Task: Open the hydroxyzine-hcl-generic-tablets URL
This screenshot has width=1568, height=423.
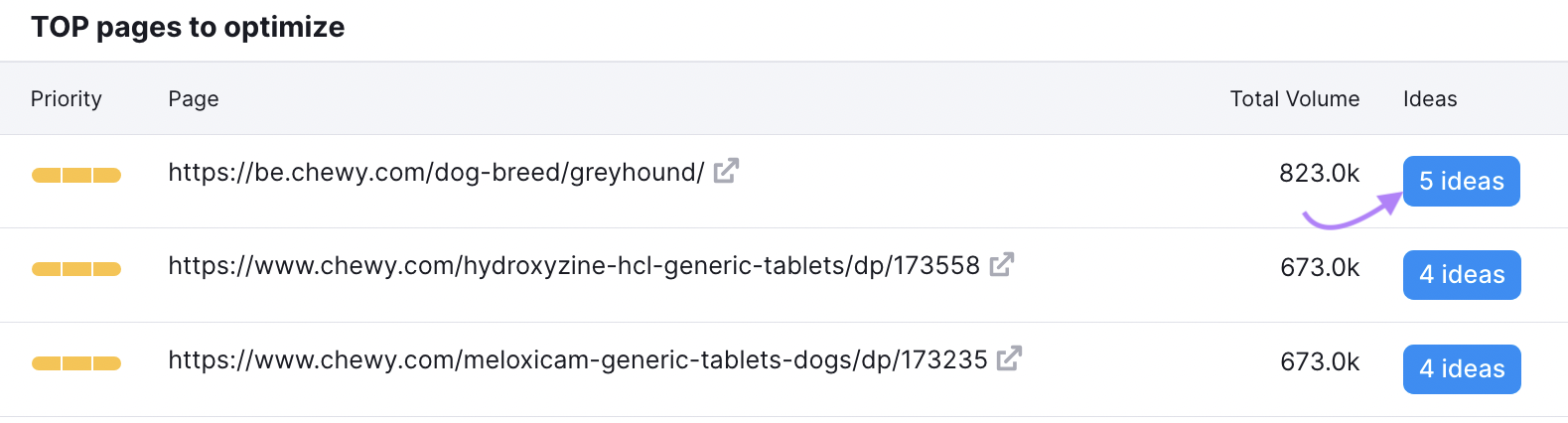Action: (573, 266)
